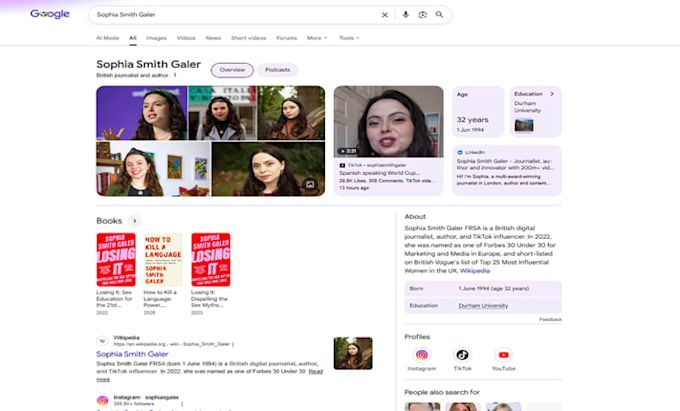
Task: Open photo of Sophia speaking on purple stage
Action: click(x=142, y=113)
